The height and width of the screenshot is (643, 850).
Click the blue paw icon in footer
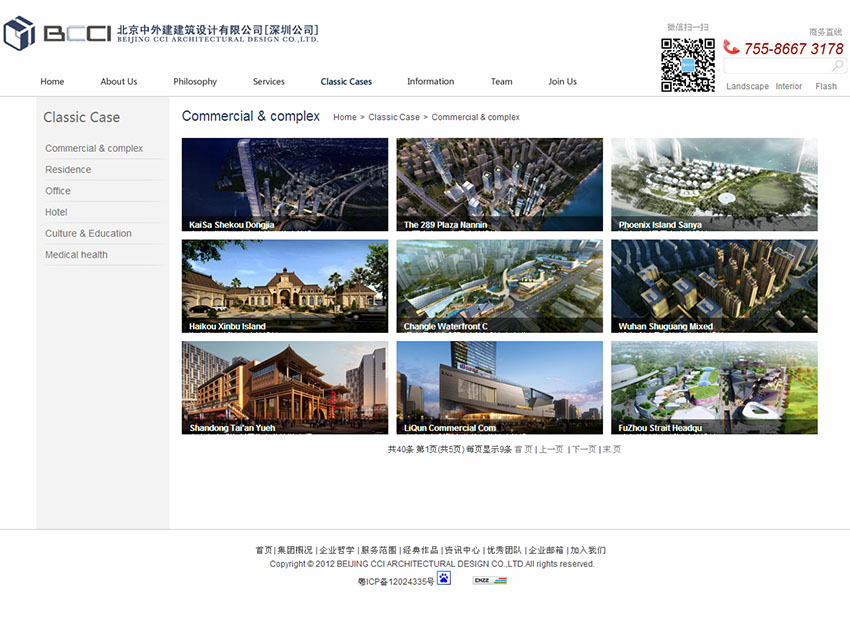pyautogui.click(x=444, y=578)
